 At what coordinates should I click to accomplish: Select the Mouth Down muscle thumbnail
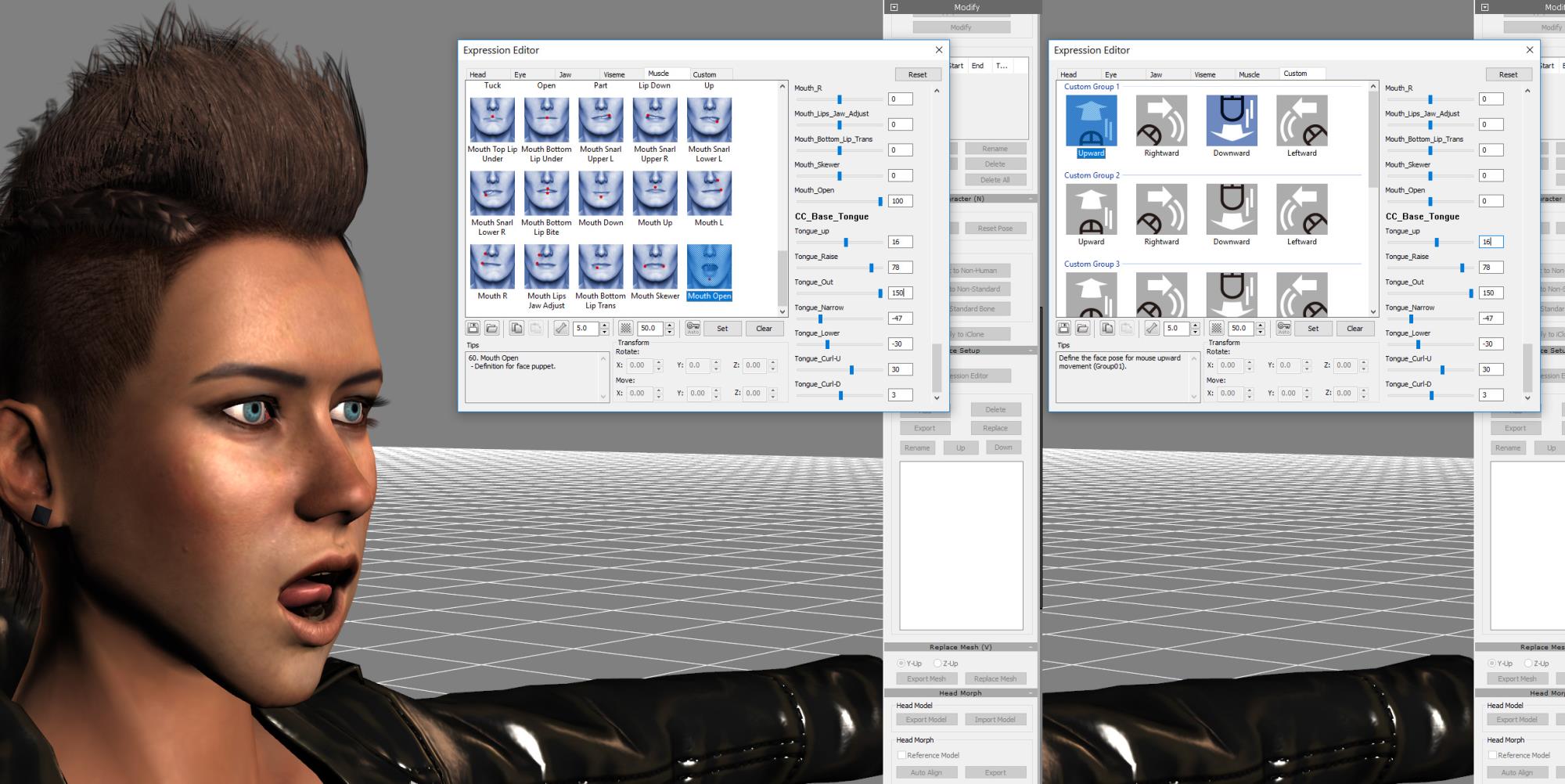(x=601, y=193)
